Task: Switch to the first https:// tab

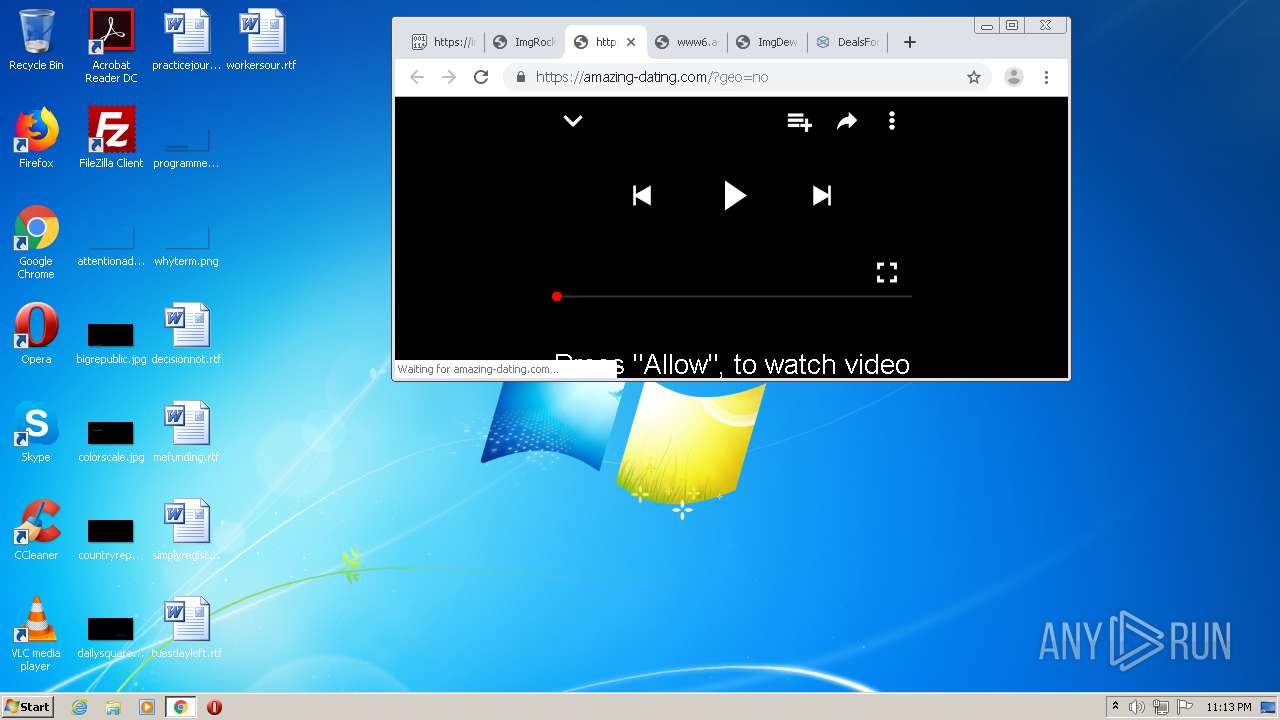Action: pyautogui.click(x=443, y=42)
